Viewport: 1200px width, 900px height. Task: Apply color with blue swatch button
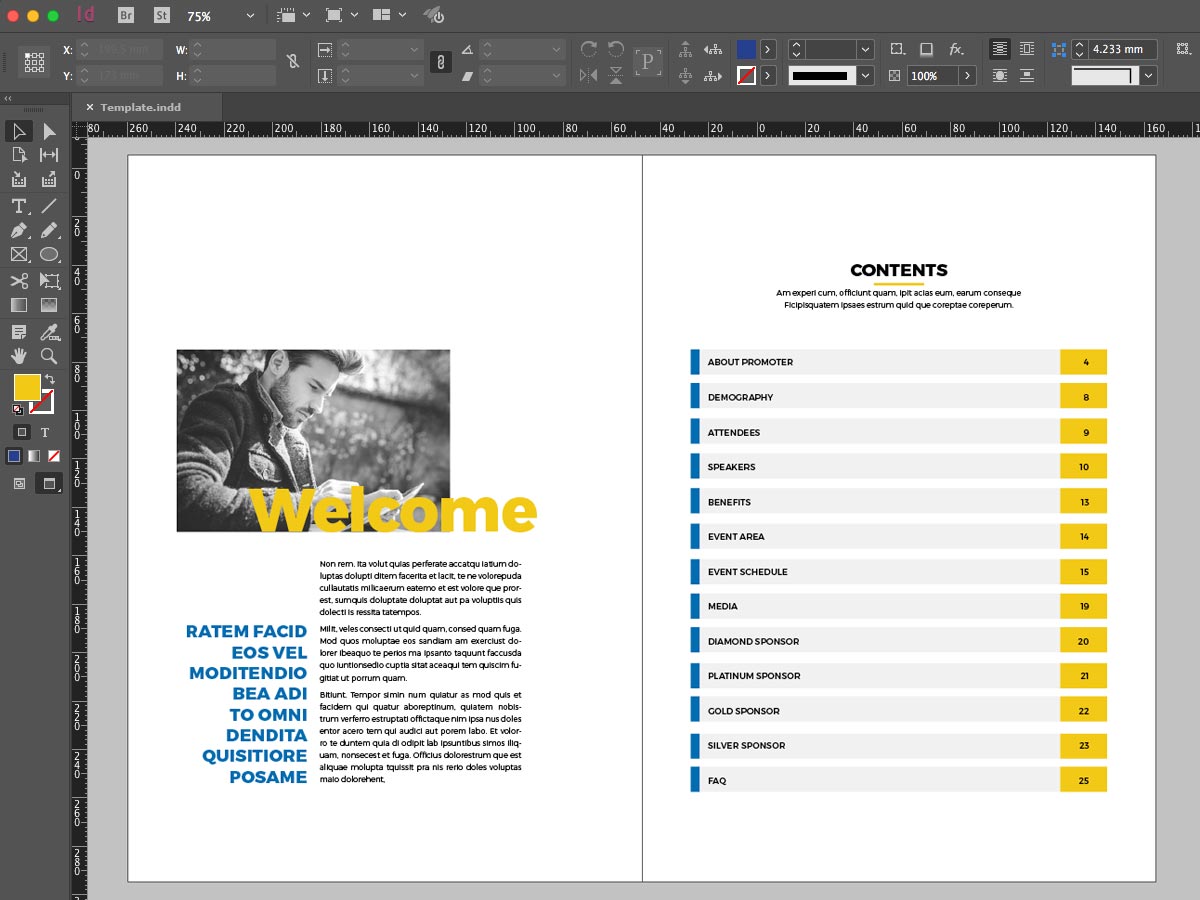coord(14,456)
